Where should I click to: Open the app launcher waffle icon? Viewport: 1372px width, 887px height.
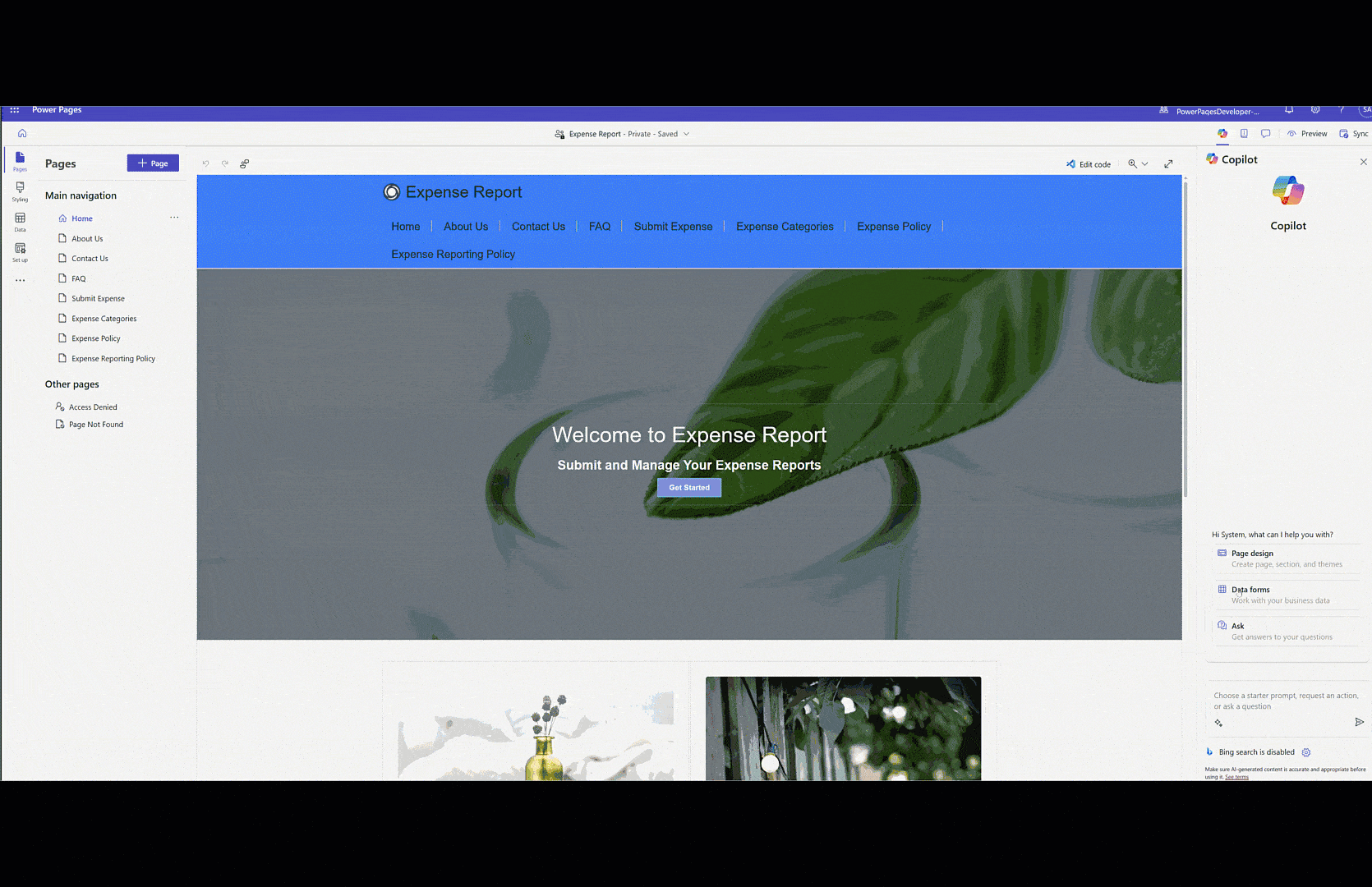[x=14, y=110]
